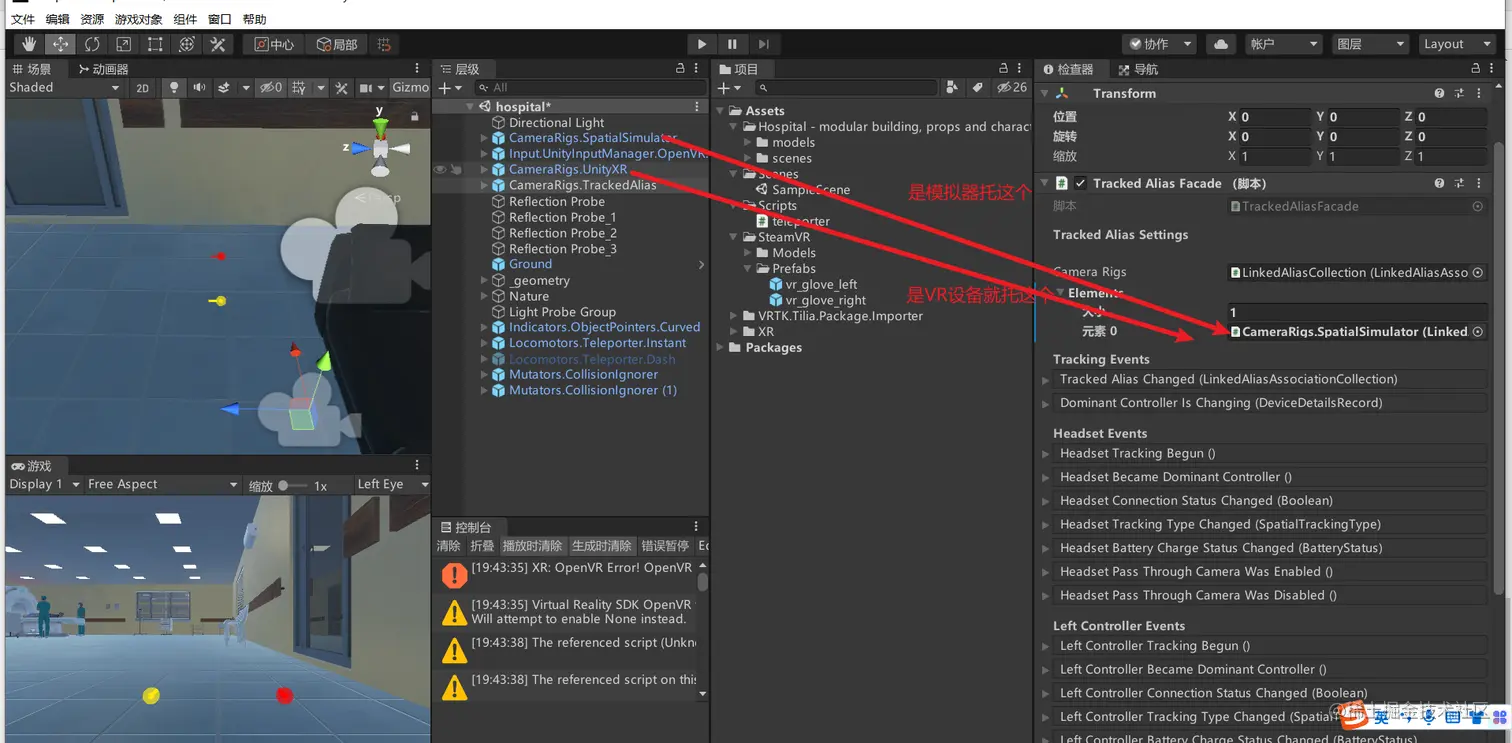Screen dimensions: 1512x743
Task: Open the Shaded draw mode dropdown
Action: [x=64, y=88]
